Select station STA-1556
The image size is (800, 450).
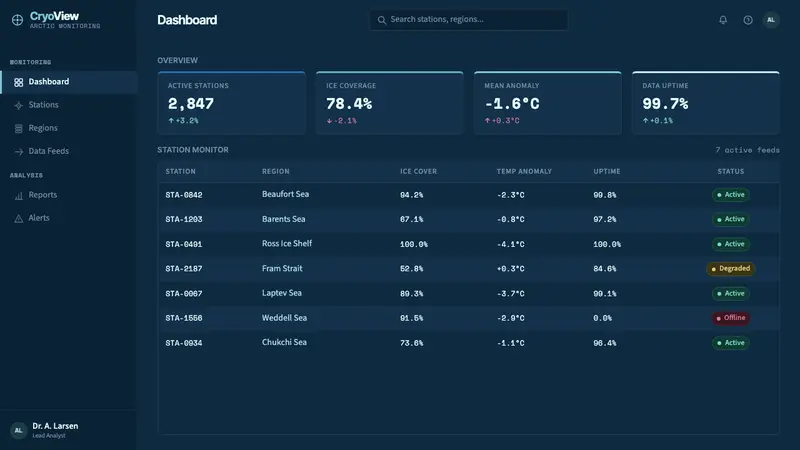184,318
